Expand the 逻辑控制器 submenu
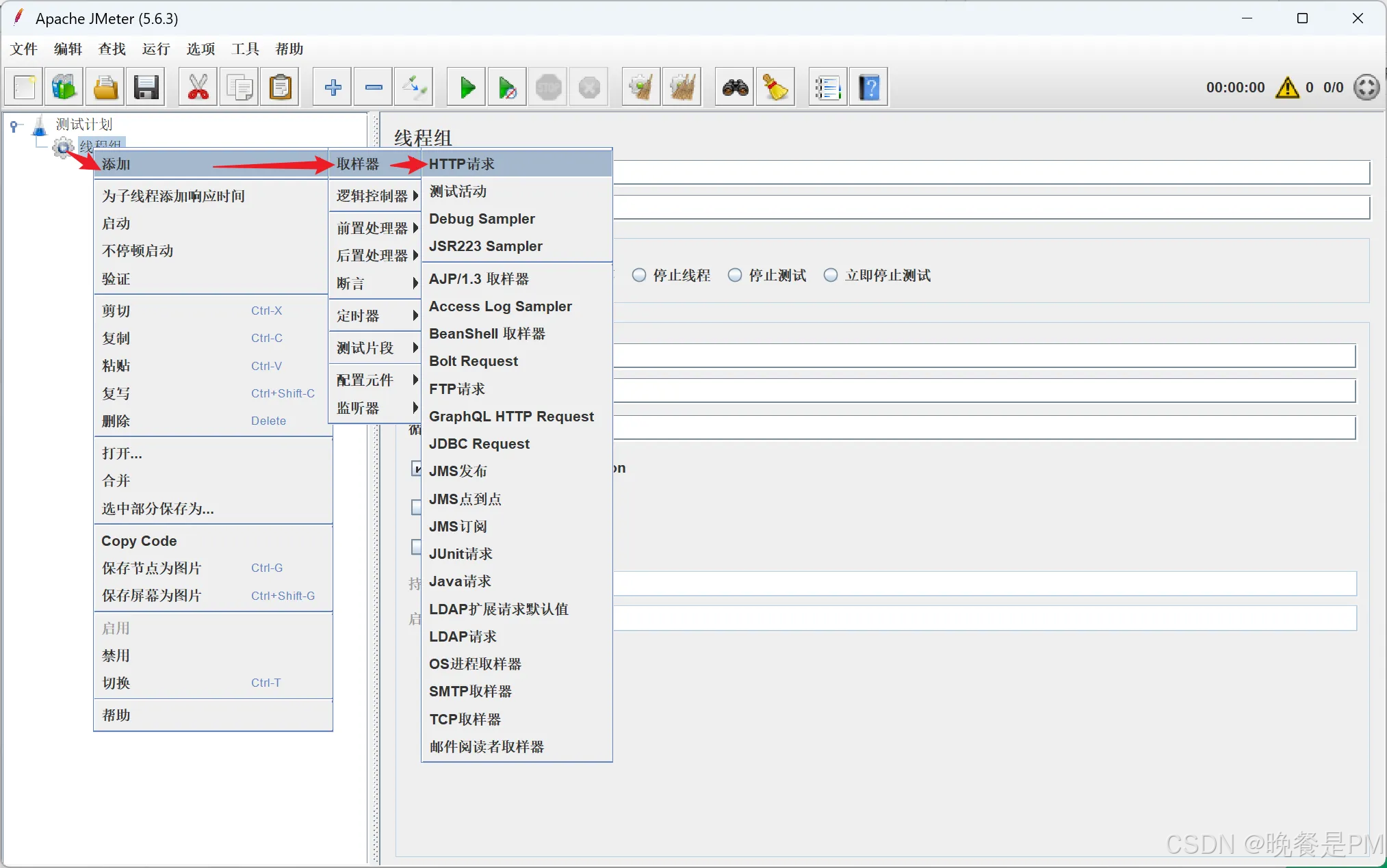The width and height of the screenshot is (1387, 868). [375, 196]
